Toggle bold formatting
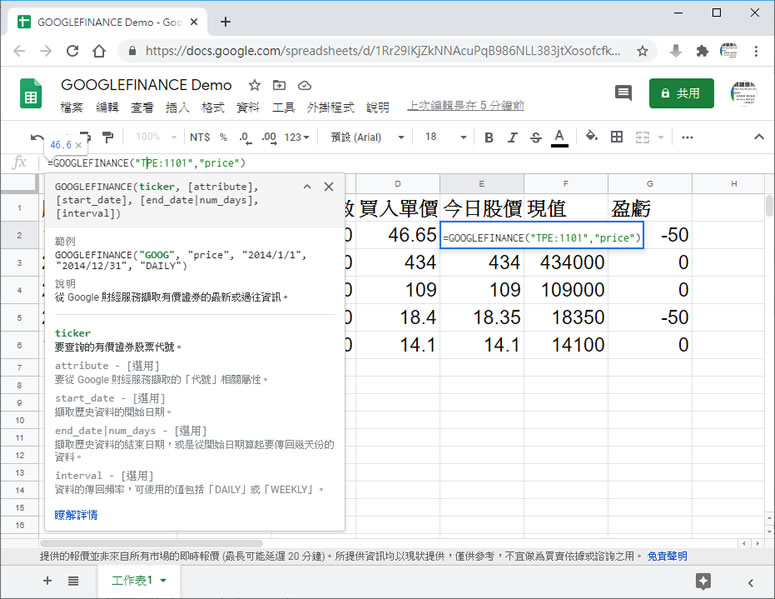This screenshot has width=775, height=599. pyautogui.click(x=489, y=137)
